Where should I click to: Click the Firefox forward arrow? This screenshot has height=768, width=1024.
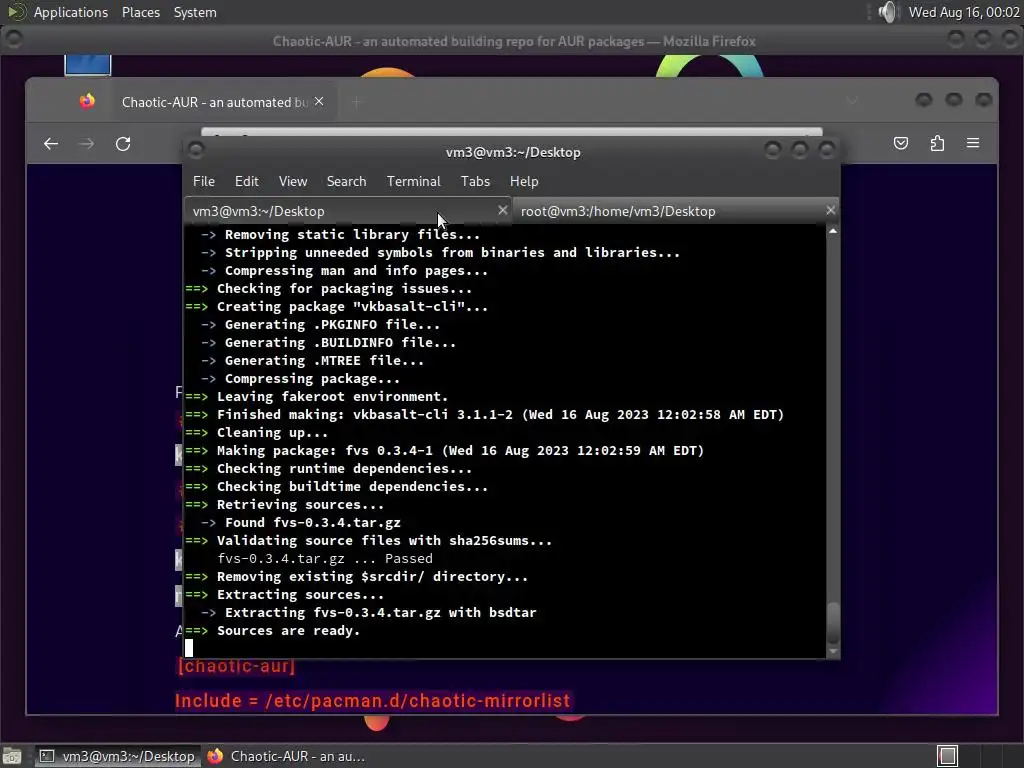pyautogui.click(x=86, y=144)
